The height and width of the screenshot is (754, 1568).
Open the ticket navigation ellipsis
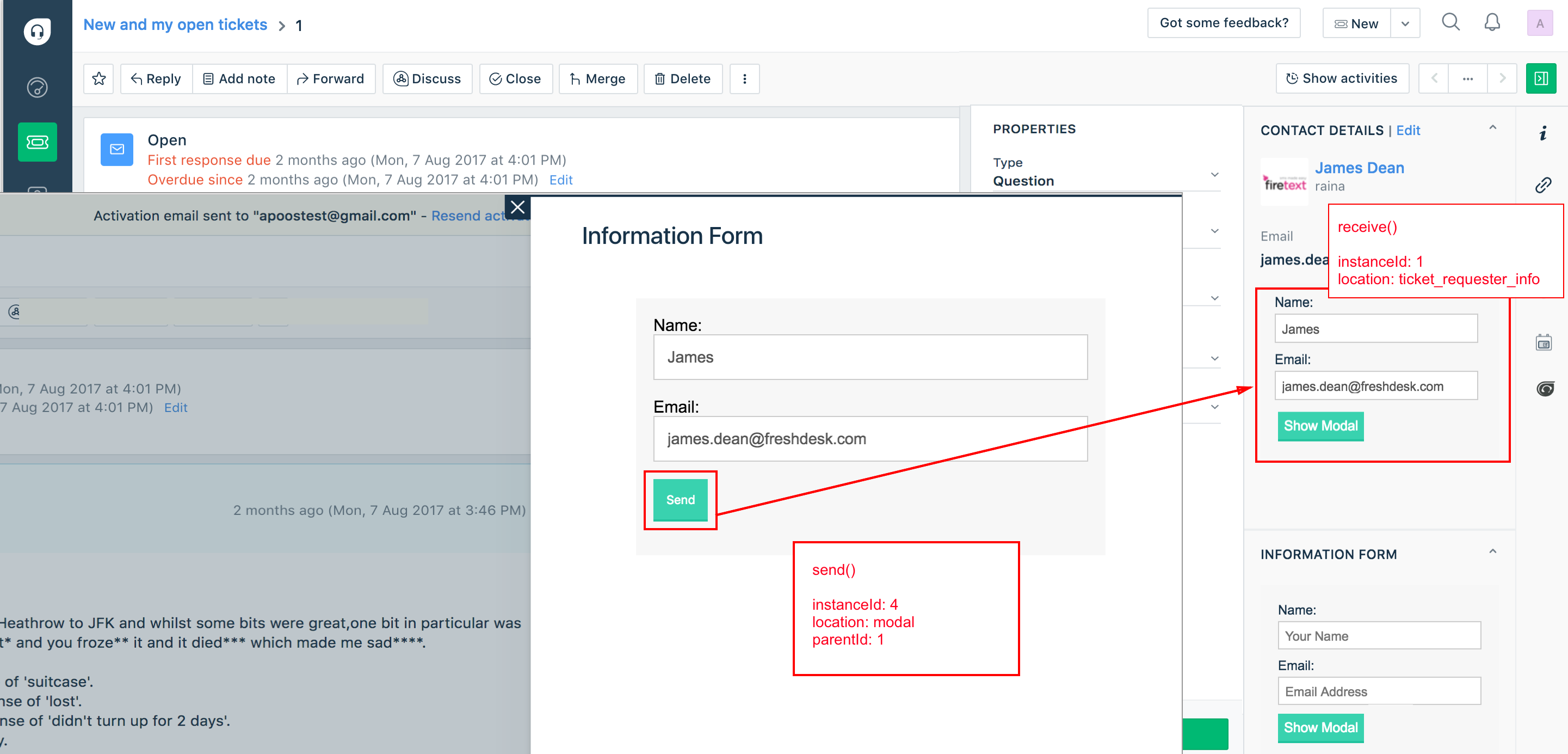[1467, 78]
